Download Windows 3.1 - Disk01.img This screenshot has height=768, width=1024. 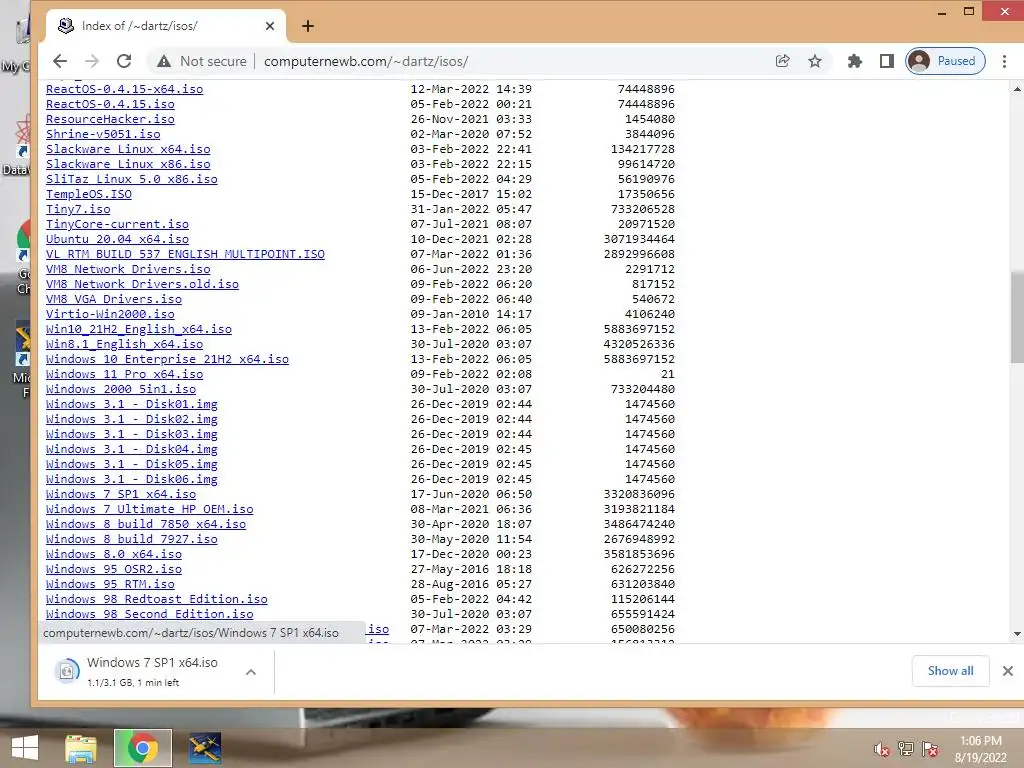coord(131,404)
